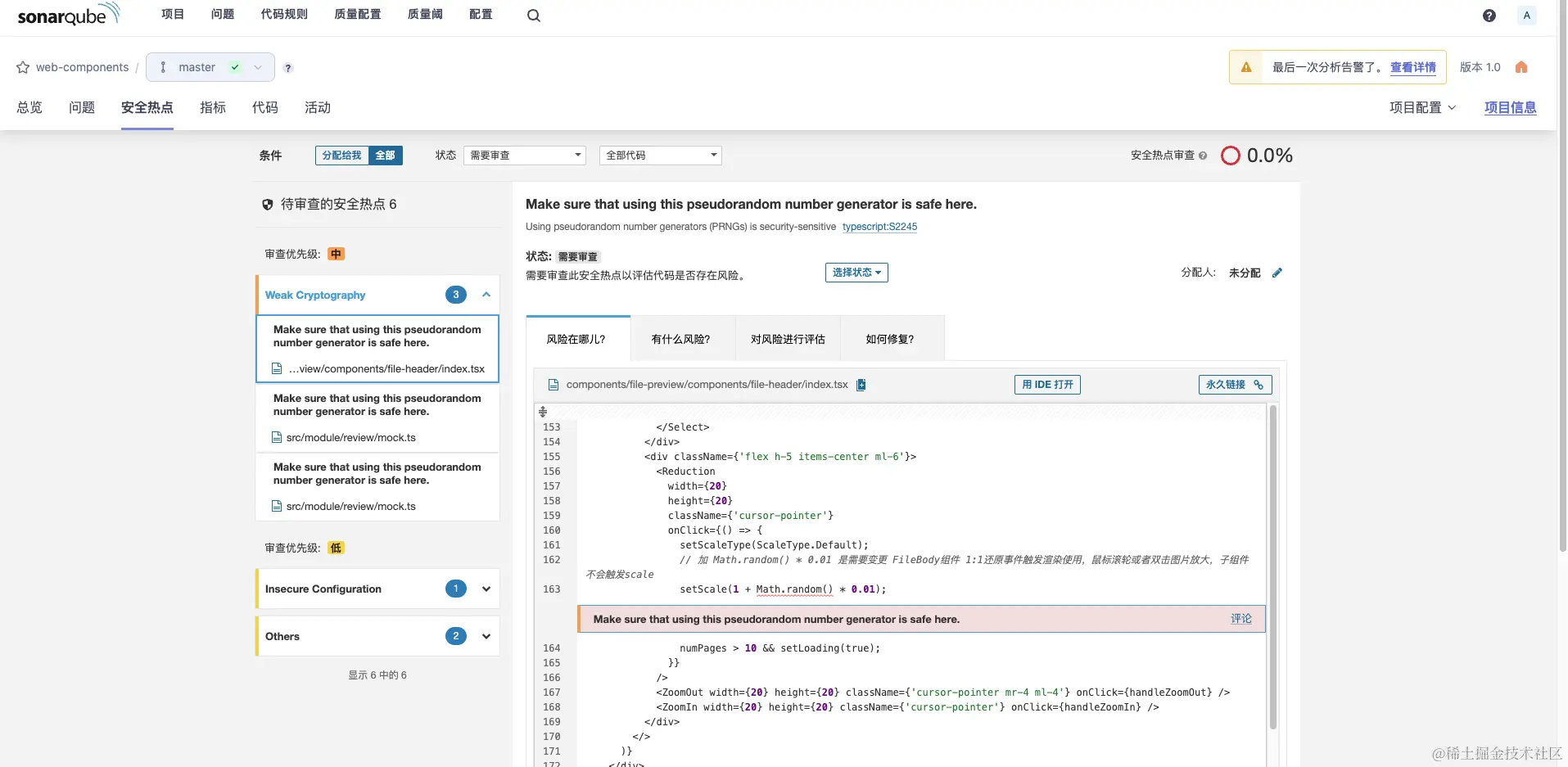This screenshot has width=1568, height=767.
Task: Open the 查看详情 warning link
Action: [x=1412, y=67]
